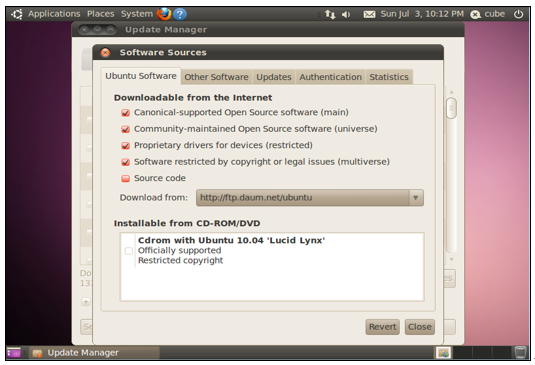This screenshot has height=365, width=535.
Task: Close the Software Sources dialog with red X
Action: coord(105,53)
